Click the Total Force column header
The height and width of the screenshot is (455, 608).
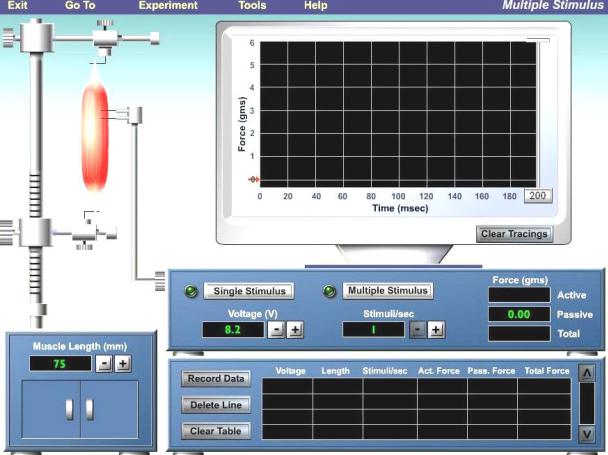coord(547,371)
